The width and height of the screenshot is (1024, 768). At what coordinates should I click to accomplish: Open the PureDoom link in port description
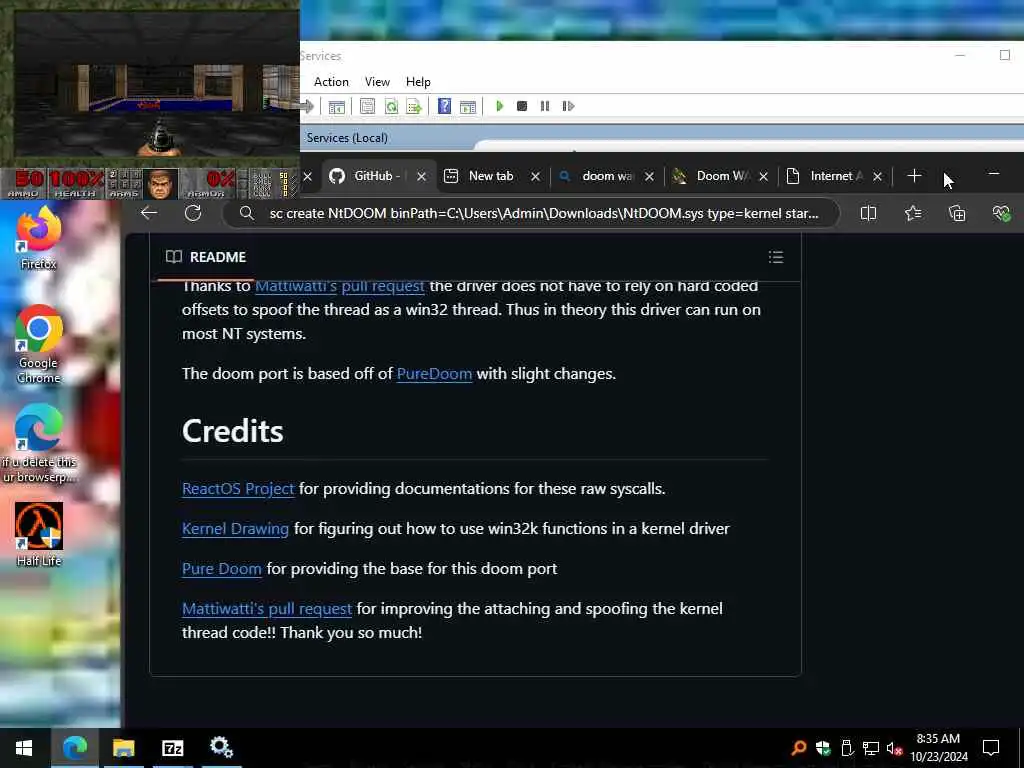click(x=434, y=374)
